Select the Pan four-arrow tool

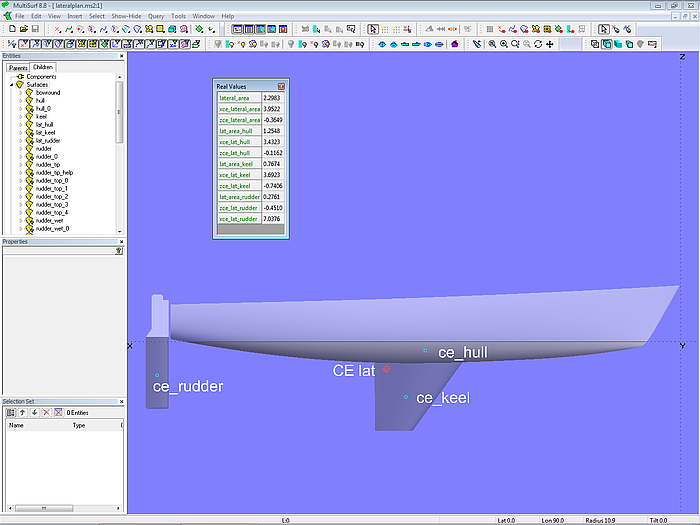point(551,44)
